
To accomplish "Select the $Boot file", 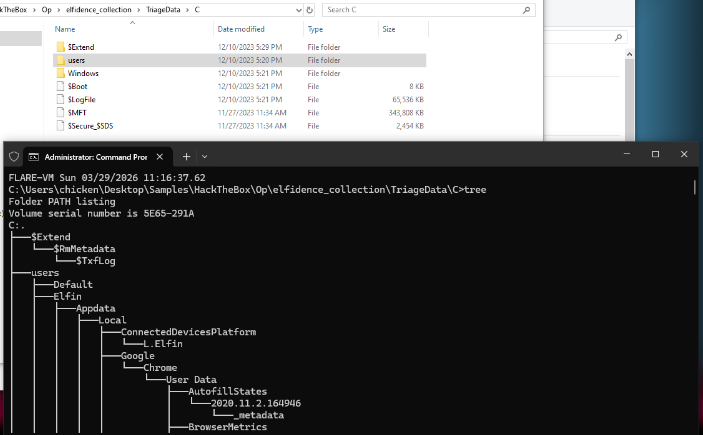I will [x=75, y=86].
